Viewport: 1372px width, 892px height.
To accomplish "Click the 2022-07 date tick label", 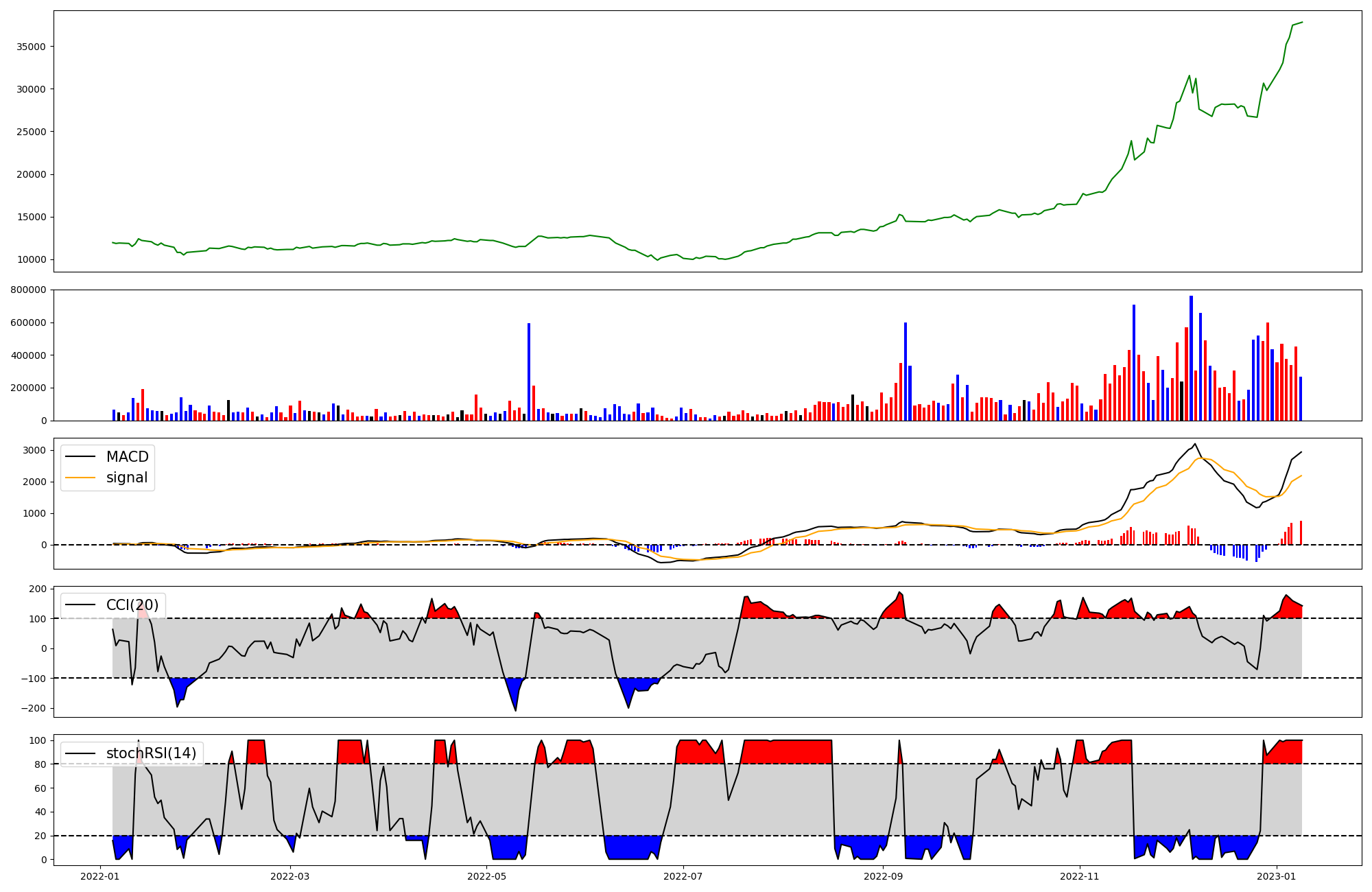I will coord(683,876).
